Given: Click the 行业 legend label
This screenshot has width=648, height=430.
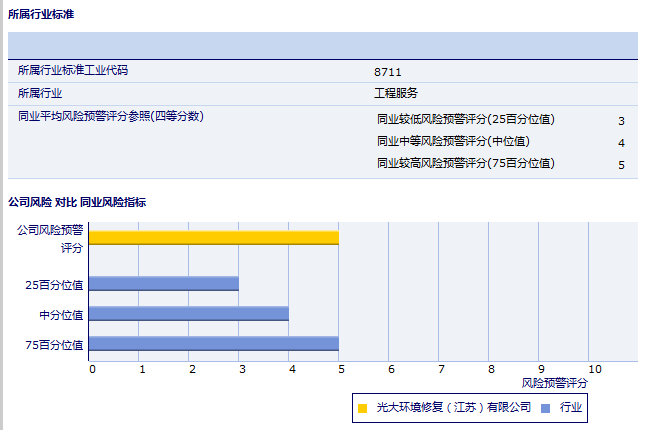Looking at the screenshot, I should pos(571,408).
